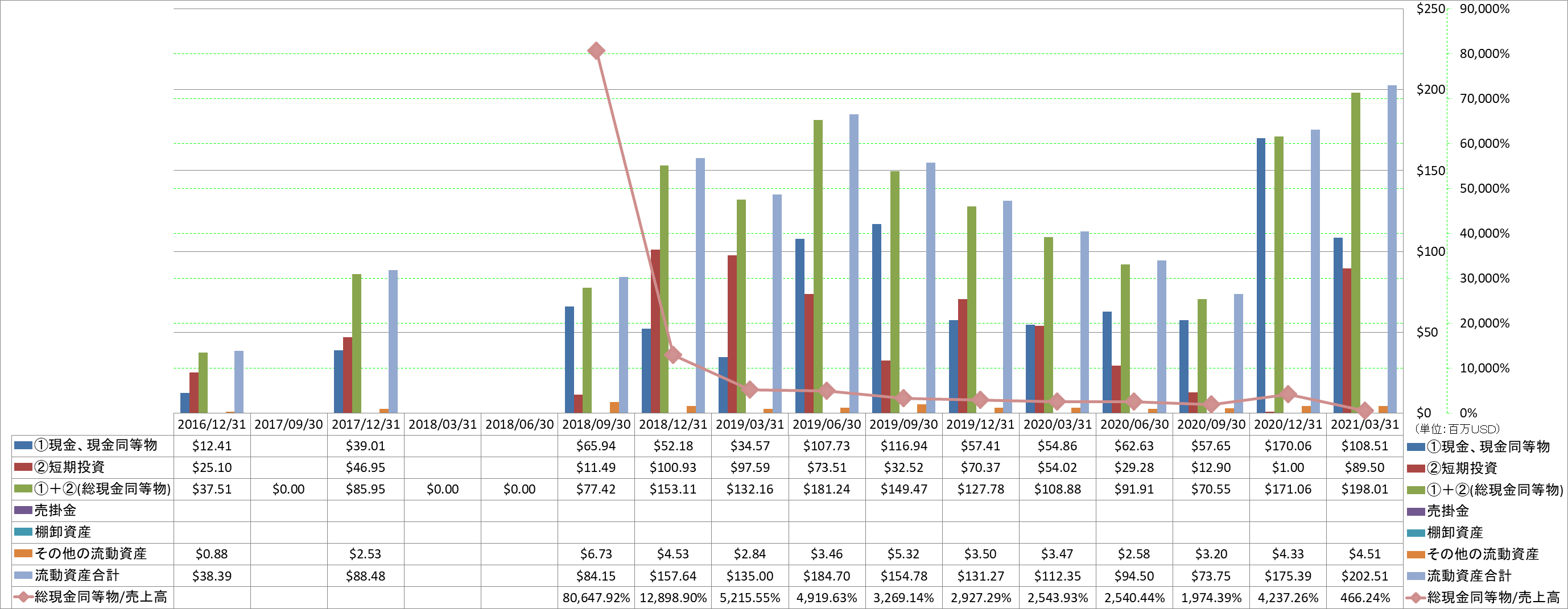Click the ②短期投資 row header in the table
1568x609 pixels.
tap(93, 467)
